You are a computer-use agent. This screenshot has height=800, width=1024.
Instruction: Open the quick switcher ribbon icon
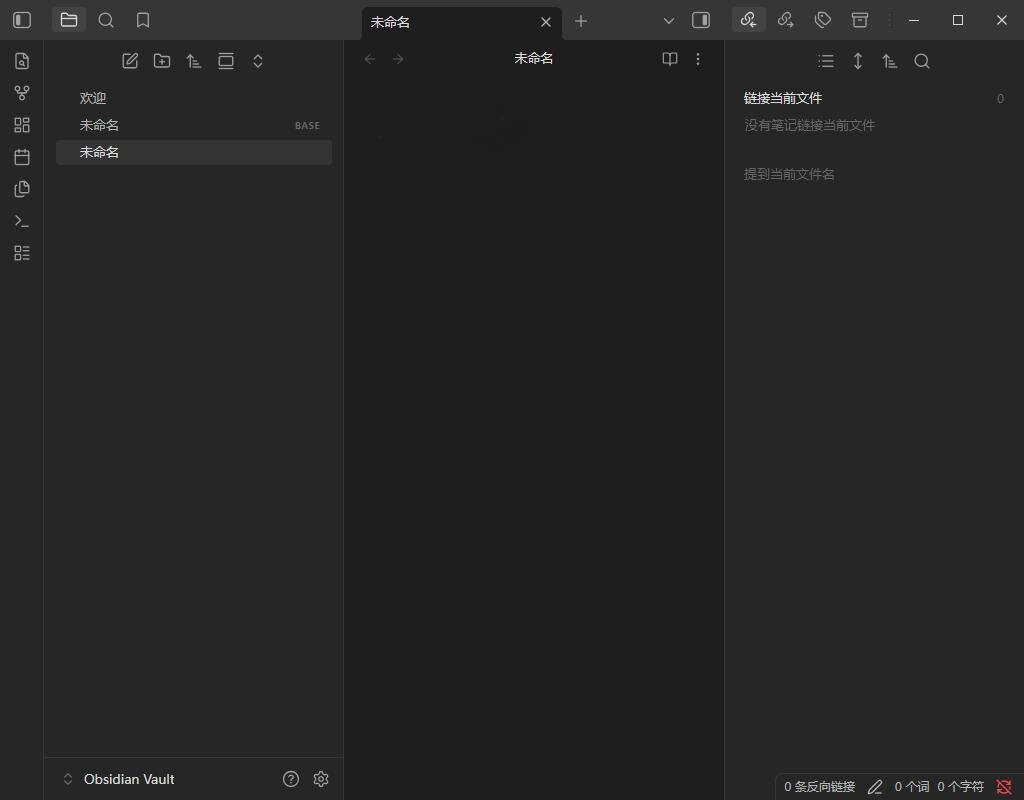[22, 61]
